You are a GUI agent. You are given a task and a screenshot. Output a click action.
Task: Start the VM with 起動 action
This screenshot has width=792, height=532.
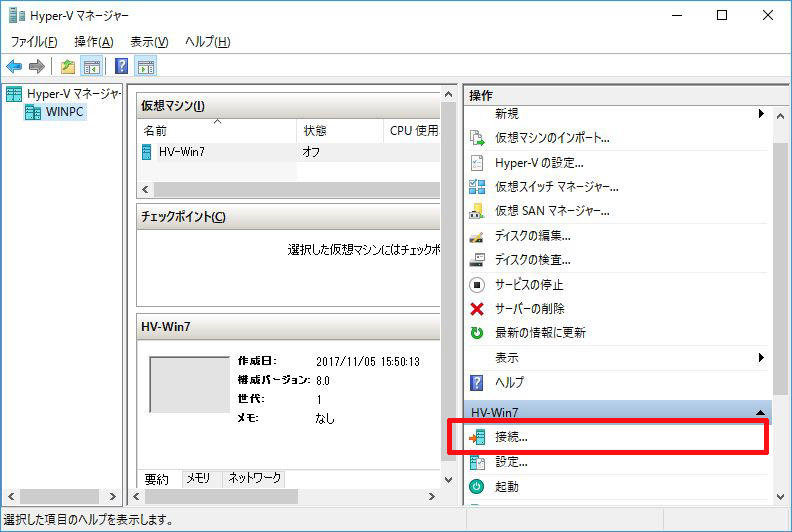507,487
